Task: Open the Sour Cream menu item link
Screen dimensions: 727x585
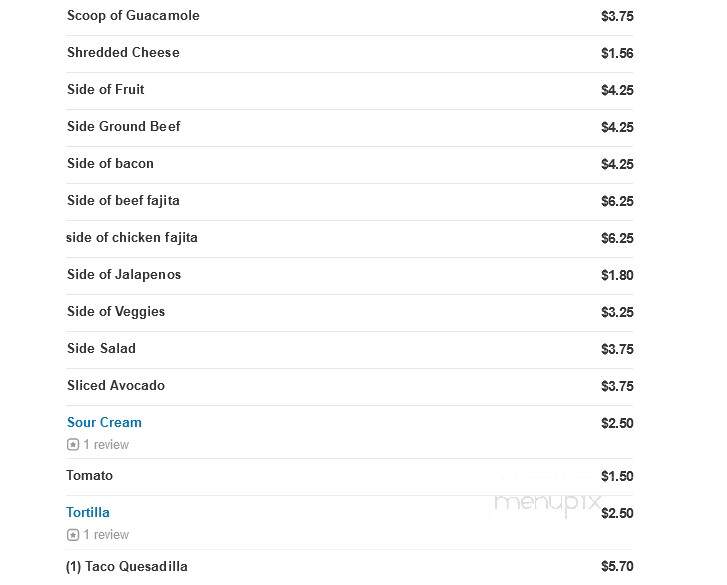Action: [x=104, y=422]
